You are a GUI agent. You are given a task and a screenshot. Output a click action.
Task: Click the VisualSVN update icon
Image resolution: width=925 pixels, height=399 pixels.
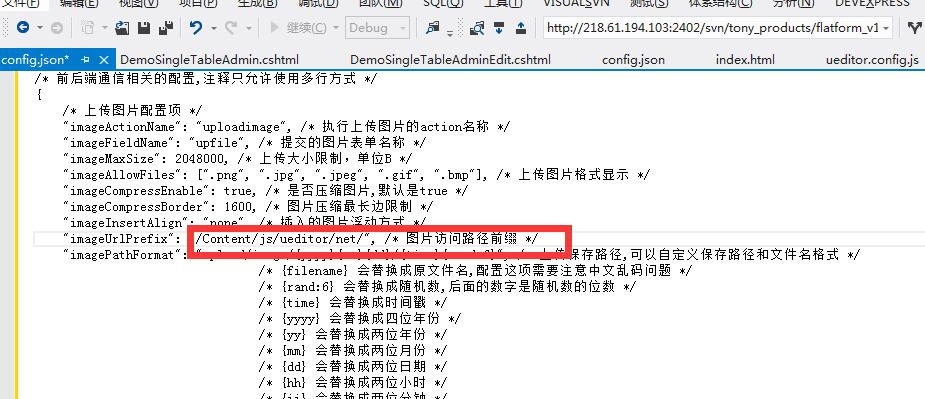click(499, 28)
